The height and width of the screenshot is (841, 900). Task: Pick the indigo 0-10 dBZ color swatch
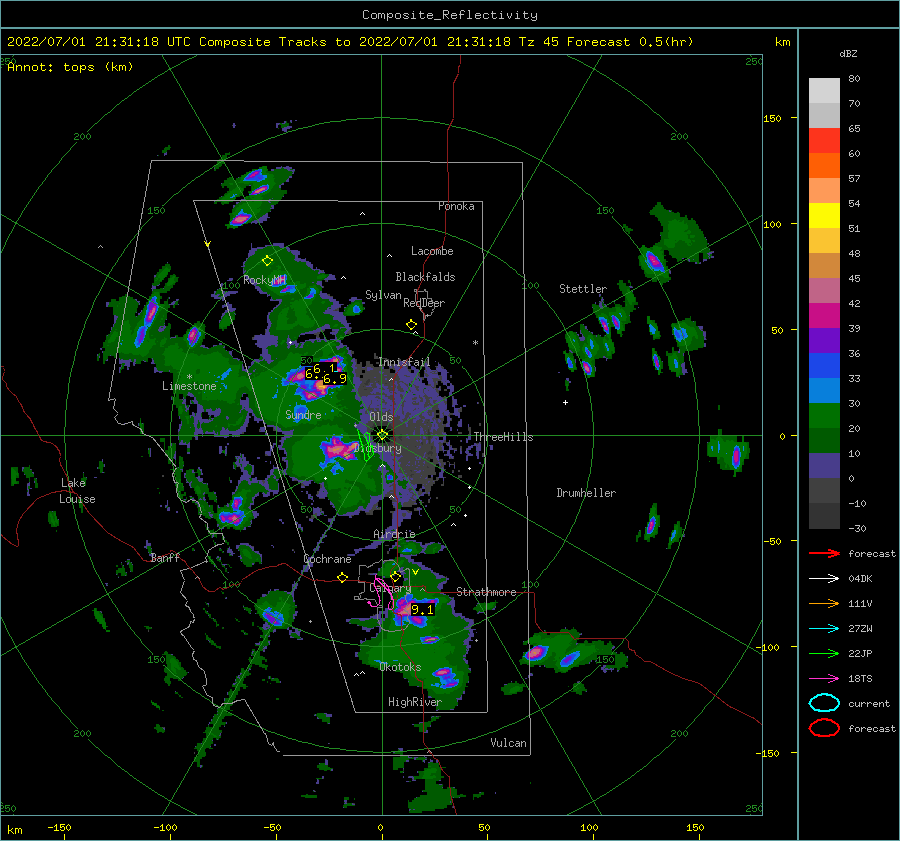824,466
